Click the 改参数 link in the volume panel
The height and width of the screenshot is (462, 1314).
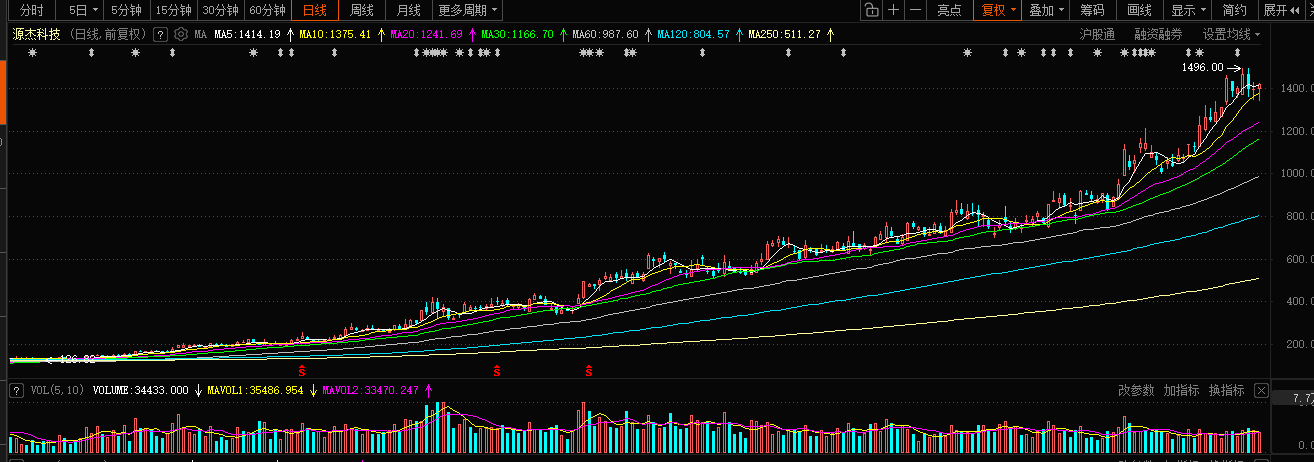[1136, 390]
